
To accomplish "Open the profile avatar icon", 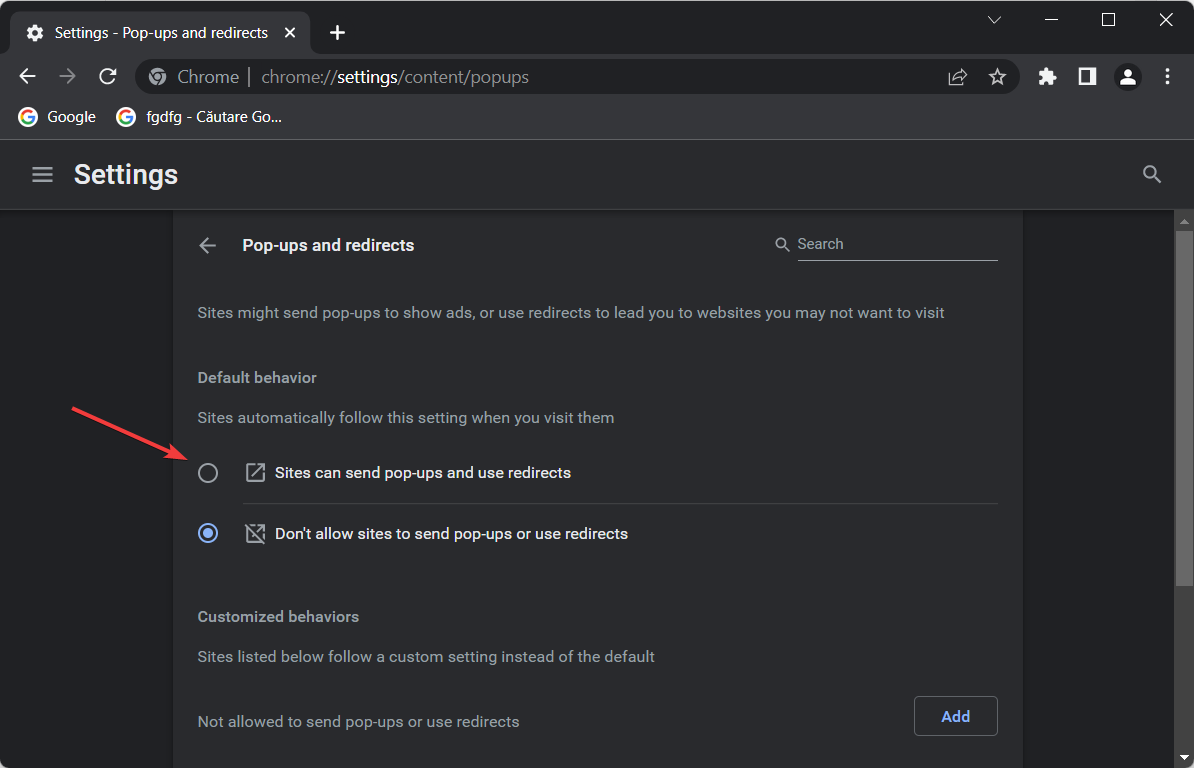I will 1127,77.
